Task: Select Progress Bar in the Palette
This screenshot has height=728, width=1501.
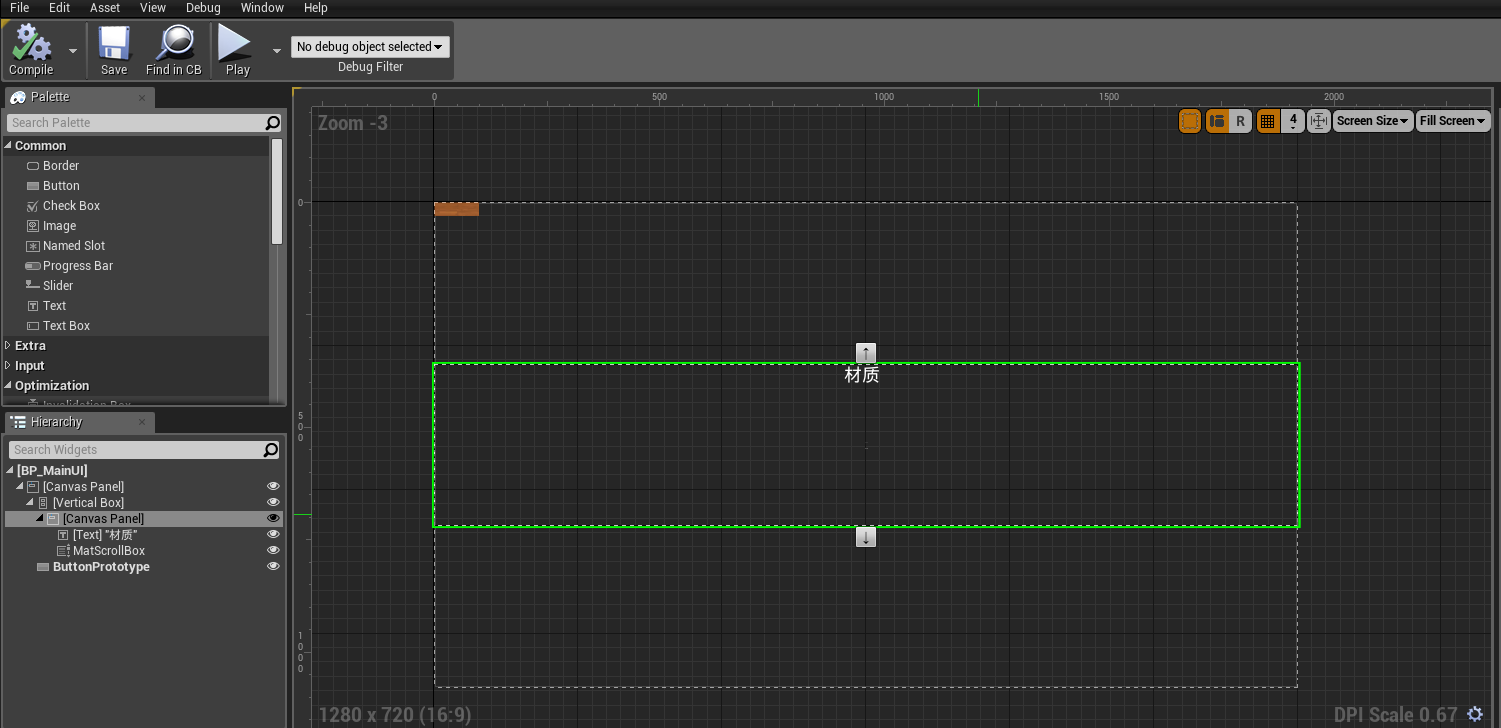Action: (77, 266)
